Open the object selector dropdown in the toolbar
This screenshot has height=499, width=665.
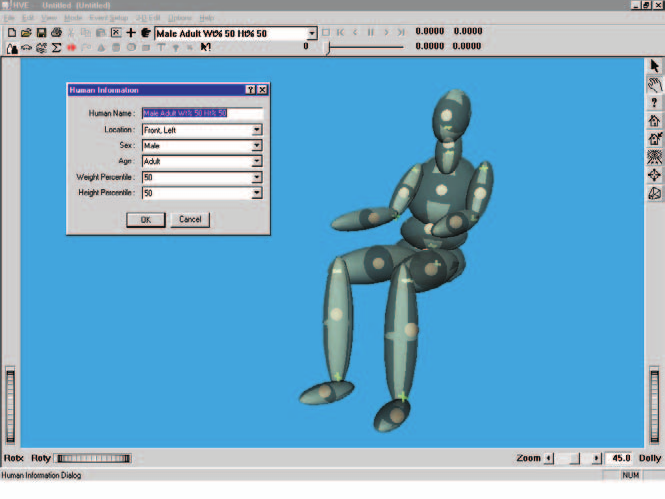(312, 33)
